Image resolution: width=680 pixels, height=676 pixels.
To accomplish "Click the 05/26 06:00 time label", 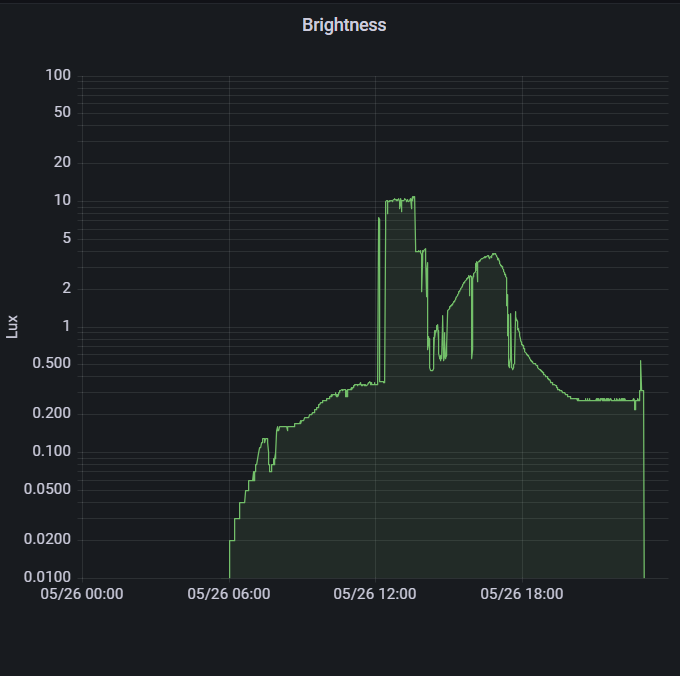I will 229,594.
